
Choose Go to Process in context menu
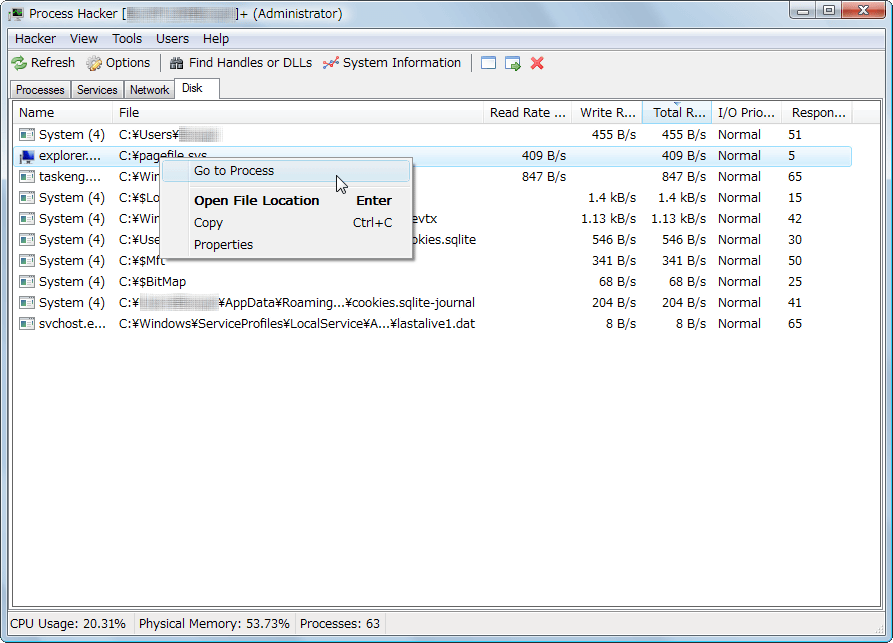point(286,171)
